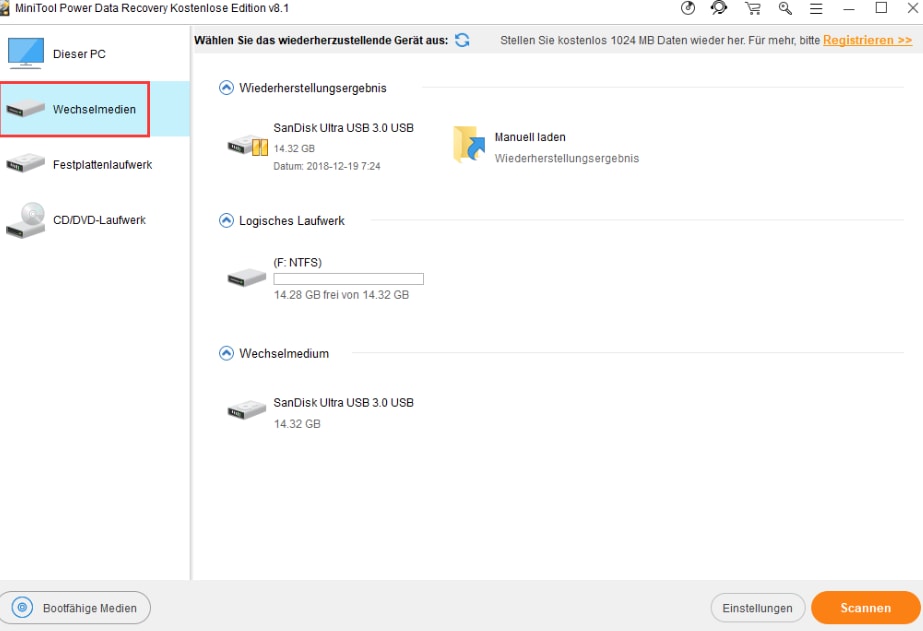Click the F: drive free space bar
Image resolution: width=923 pixels, height=631 pixels.
348,279
